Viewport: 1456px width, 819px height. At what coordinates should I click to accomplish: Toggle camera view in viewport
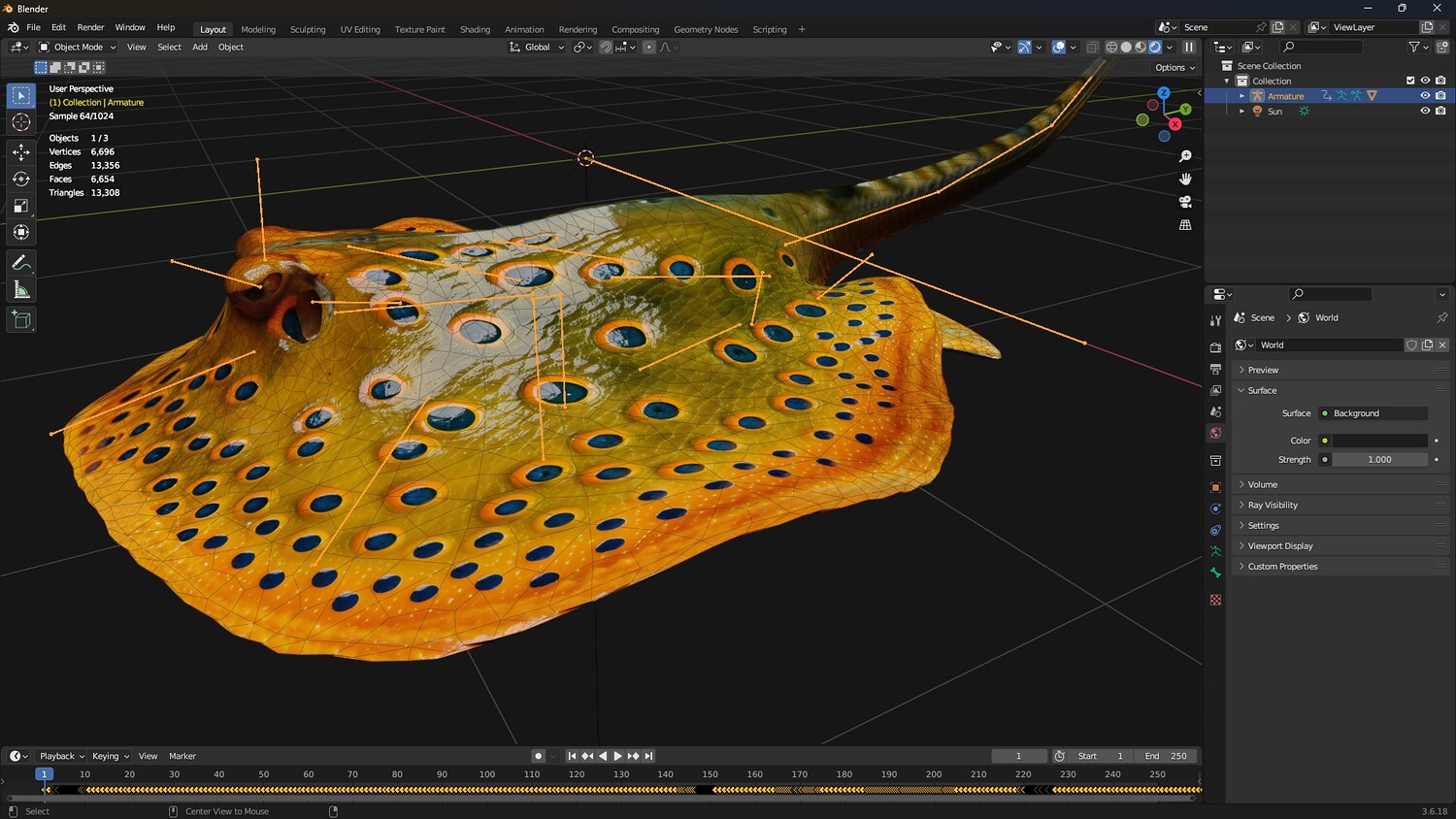[1185, 202]
